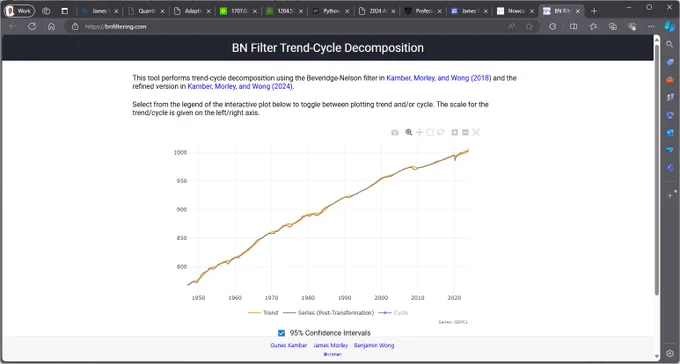The image size is (680, 364).
Task: View site information lock icon
Action: pyautogui.click(x=75, y=26)
